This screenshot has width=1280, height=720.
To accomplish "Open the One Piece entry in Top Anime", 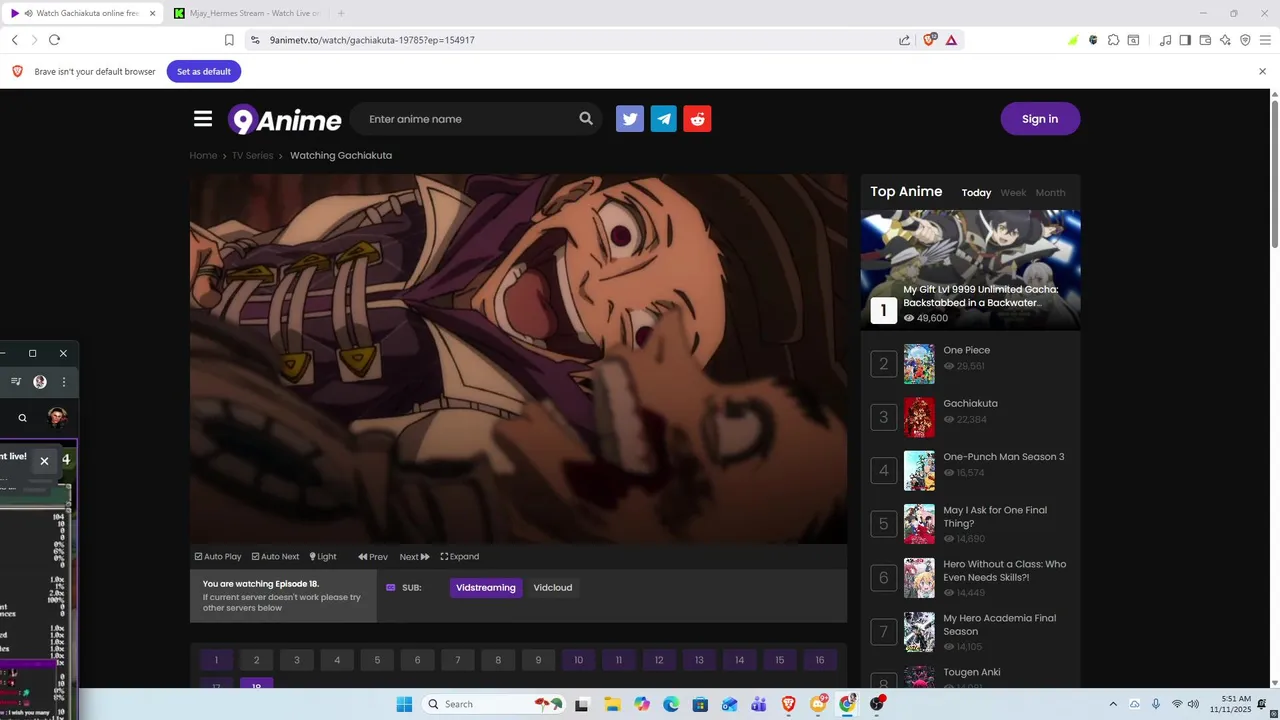I will pos(967,350).
